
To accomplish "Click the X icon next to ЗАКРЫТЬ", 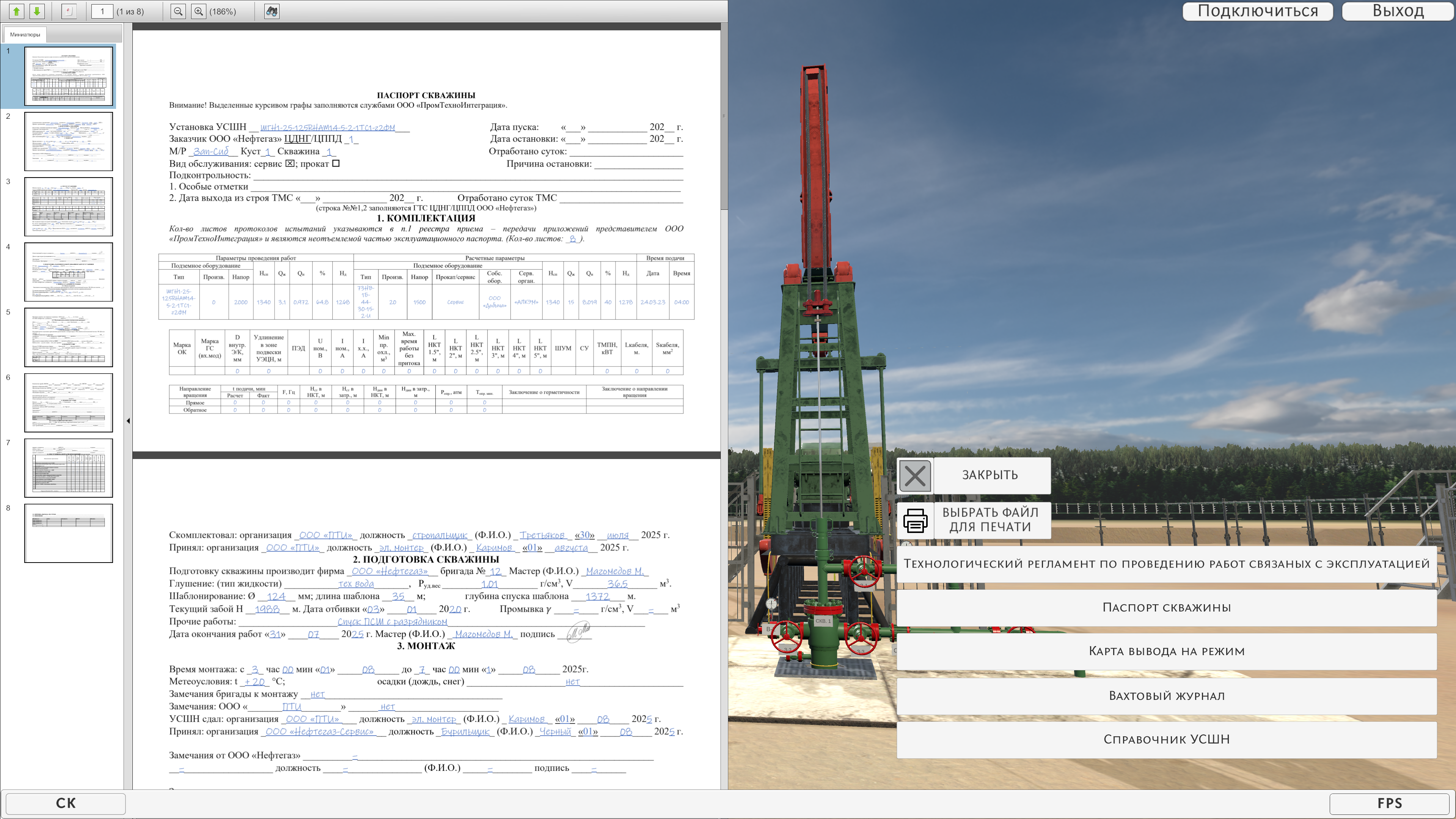I will (914, 475).
